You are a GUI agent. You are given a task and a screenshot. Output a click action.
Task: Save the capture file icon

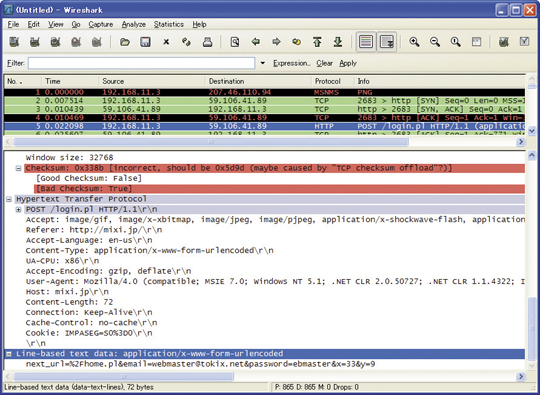[145, 42]
